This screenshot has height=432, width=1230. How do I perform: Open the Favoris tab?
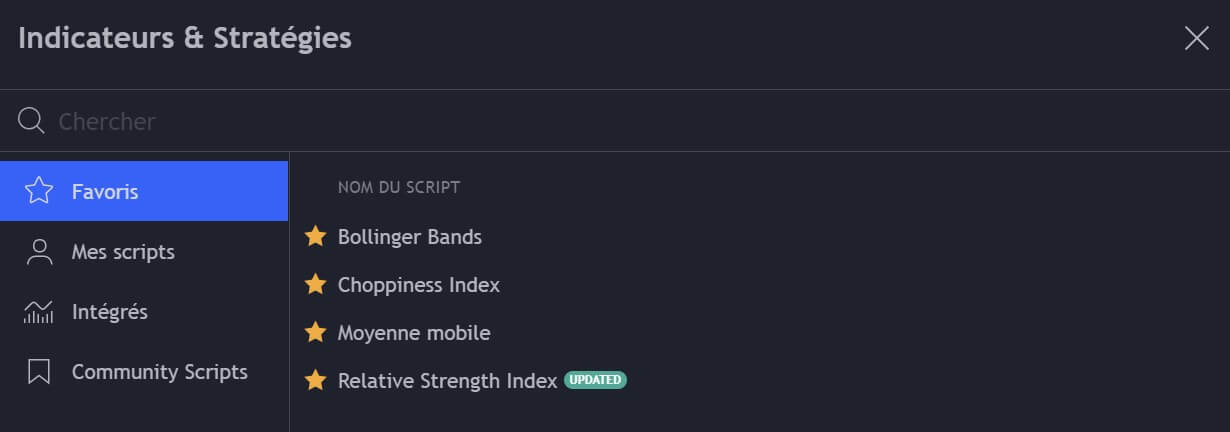click(x=105, y=191)
